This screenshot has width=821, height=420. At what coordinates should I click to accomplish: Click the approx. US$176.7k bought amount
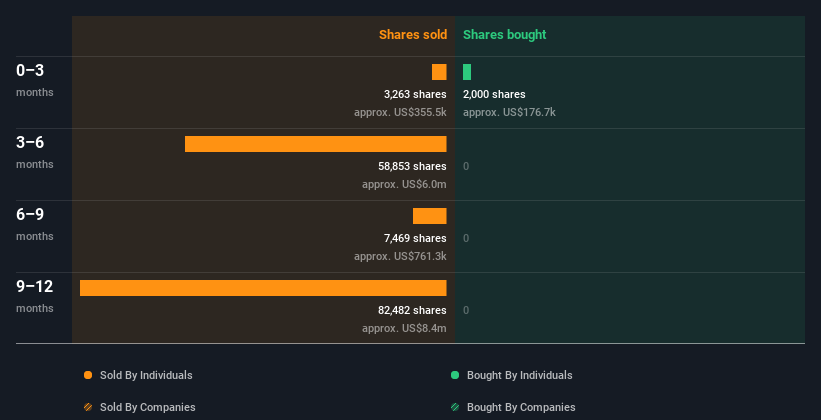pos(509,112)
